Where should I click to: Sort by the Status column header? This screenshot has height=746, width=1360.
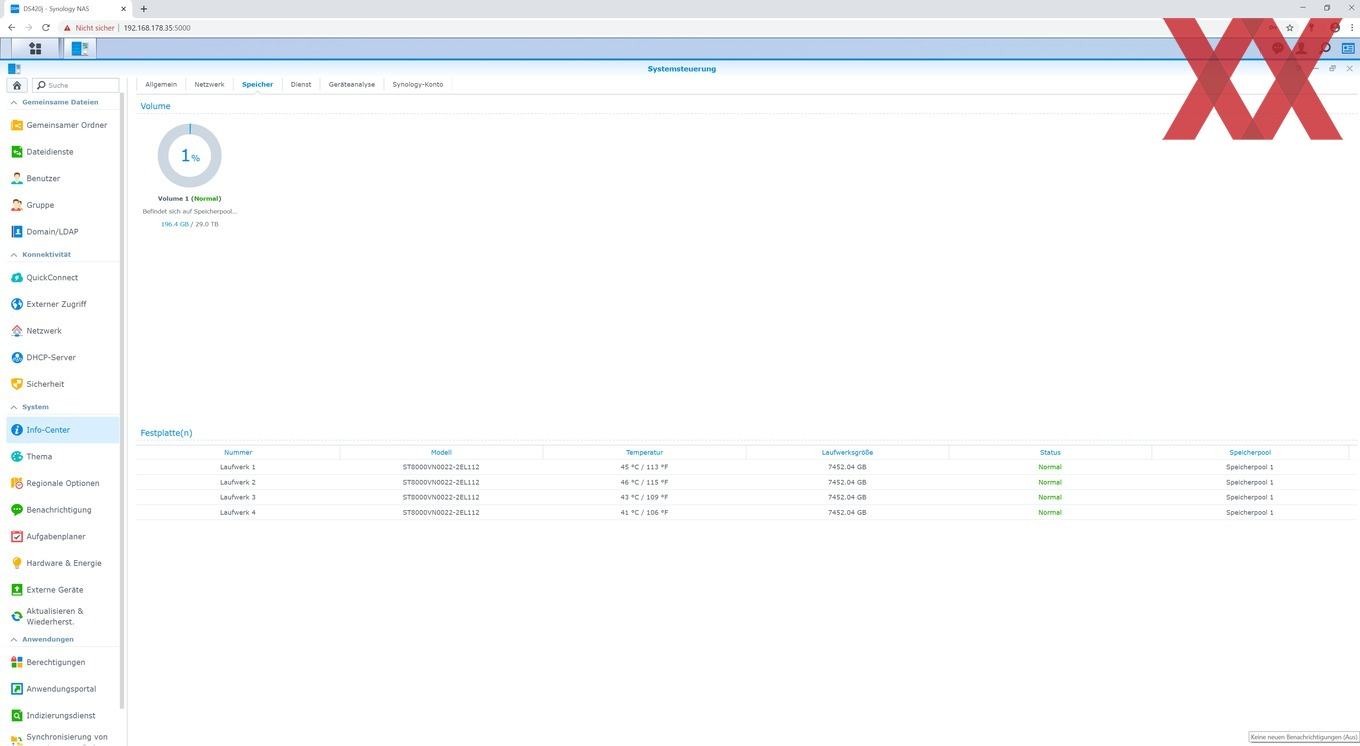click(x=1050, y=452)
